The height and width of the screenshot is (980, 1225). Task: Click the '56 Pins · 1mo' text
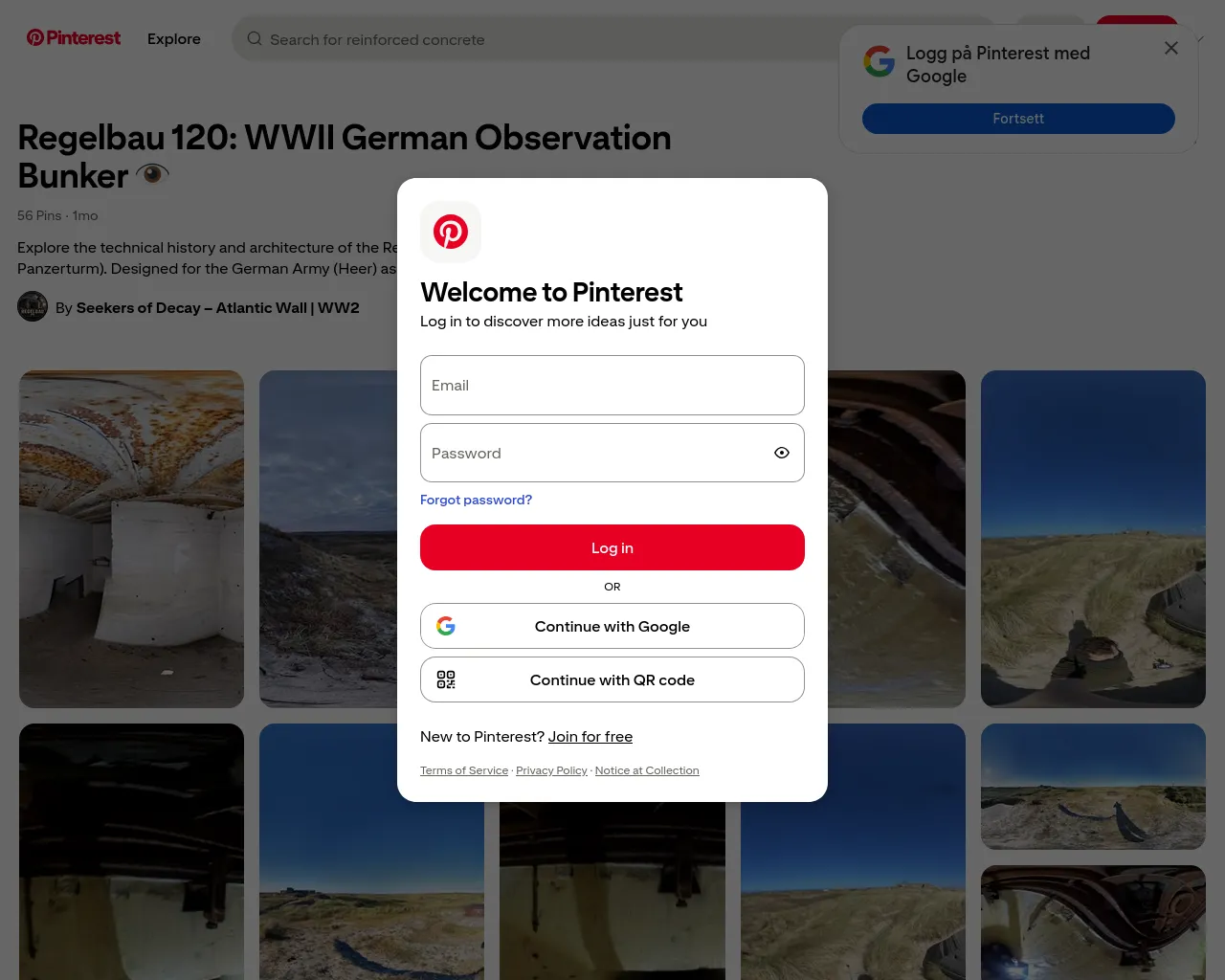pos(57,215)
